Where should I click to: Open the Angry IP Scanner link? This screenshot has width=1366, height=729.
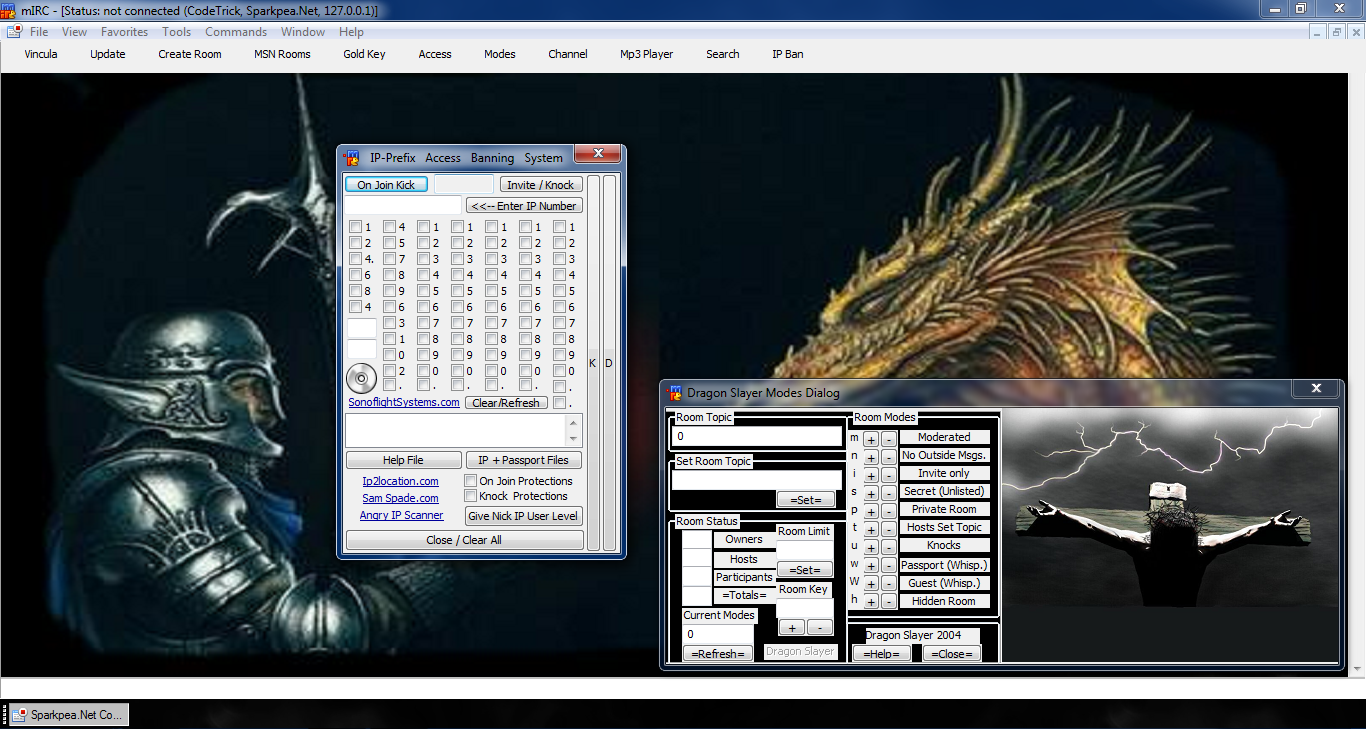tap(401, 516)
